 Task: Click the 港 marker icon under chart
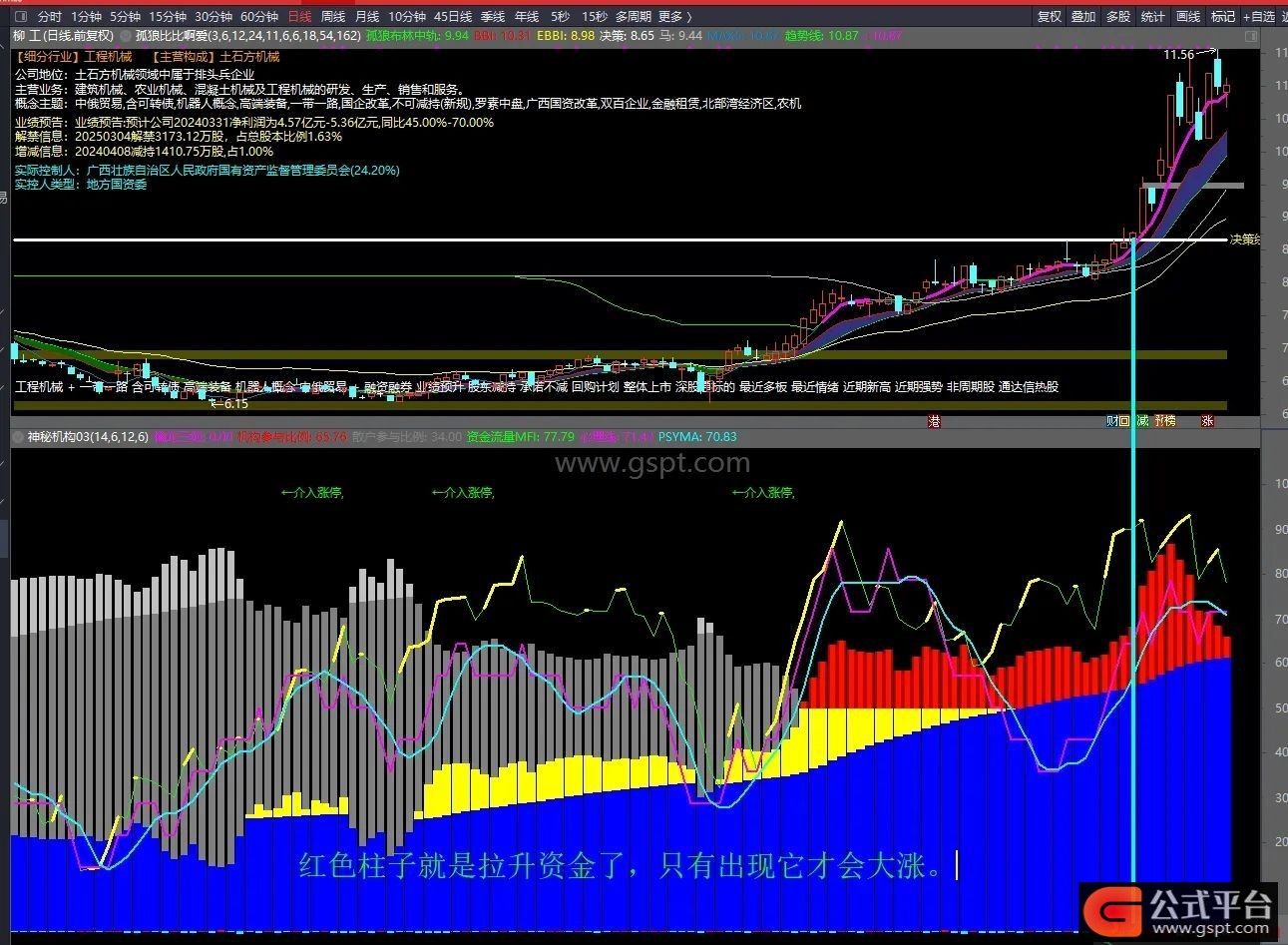(x=935, y=421)
